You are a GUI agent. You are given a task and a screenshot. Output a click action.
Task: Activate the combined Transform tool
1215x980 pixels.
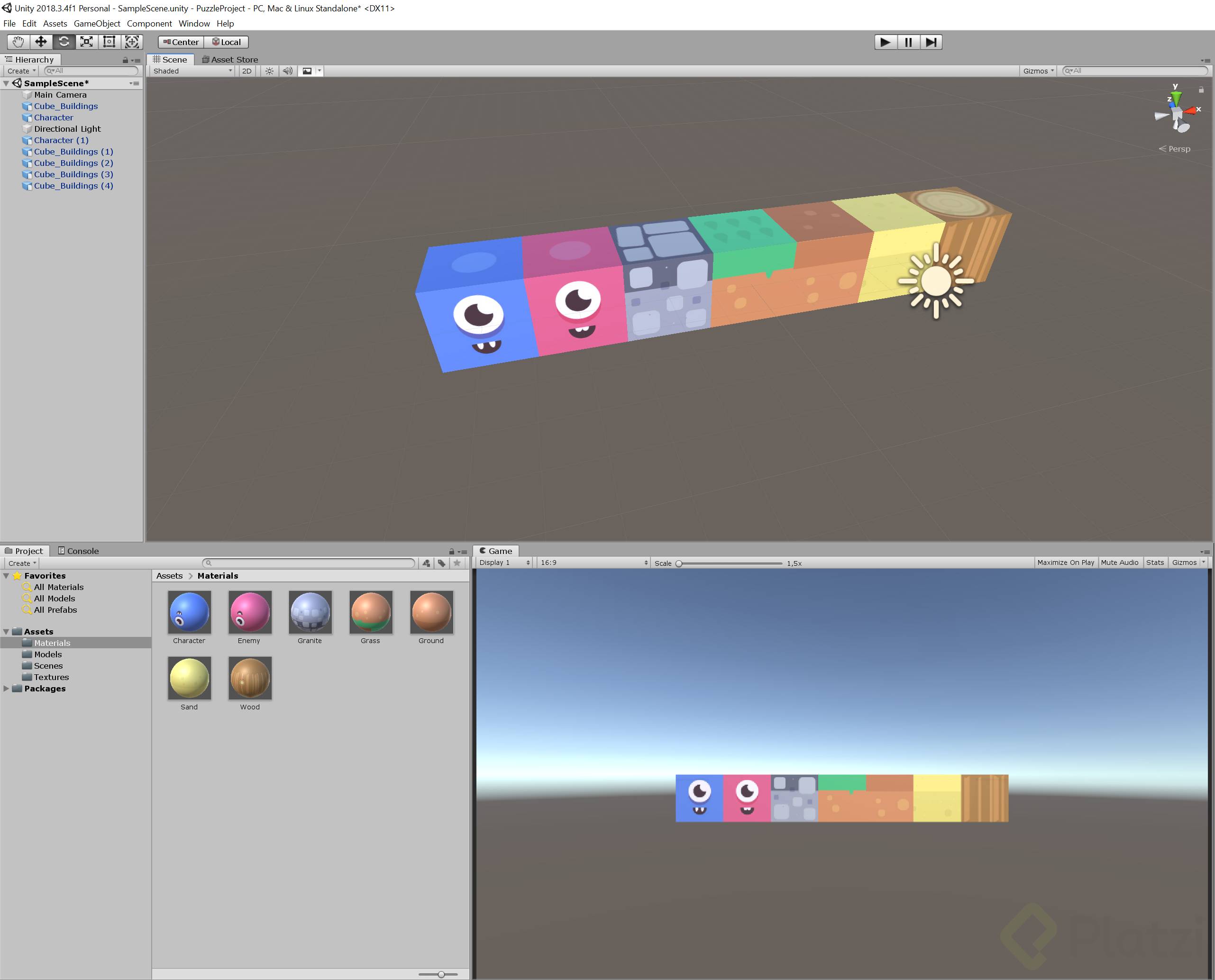132,42
